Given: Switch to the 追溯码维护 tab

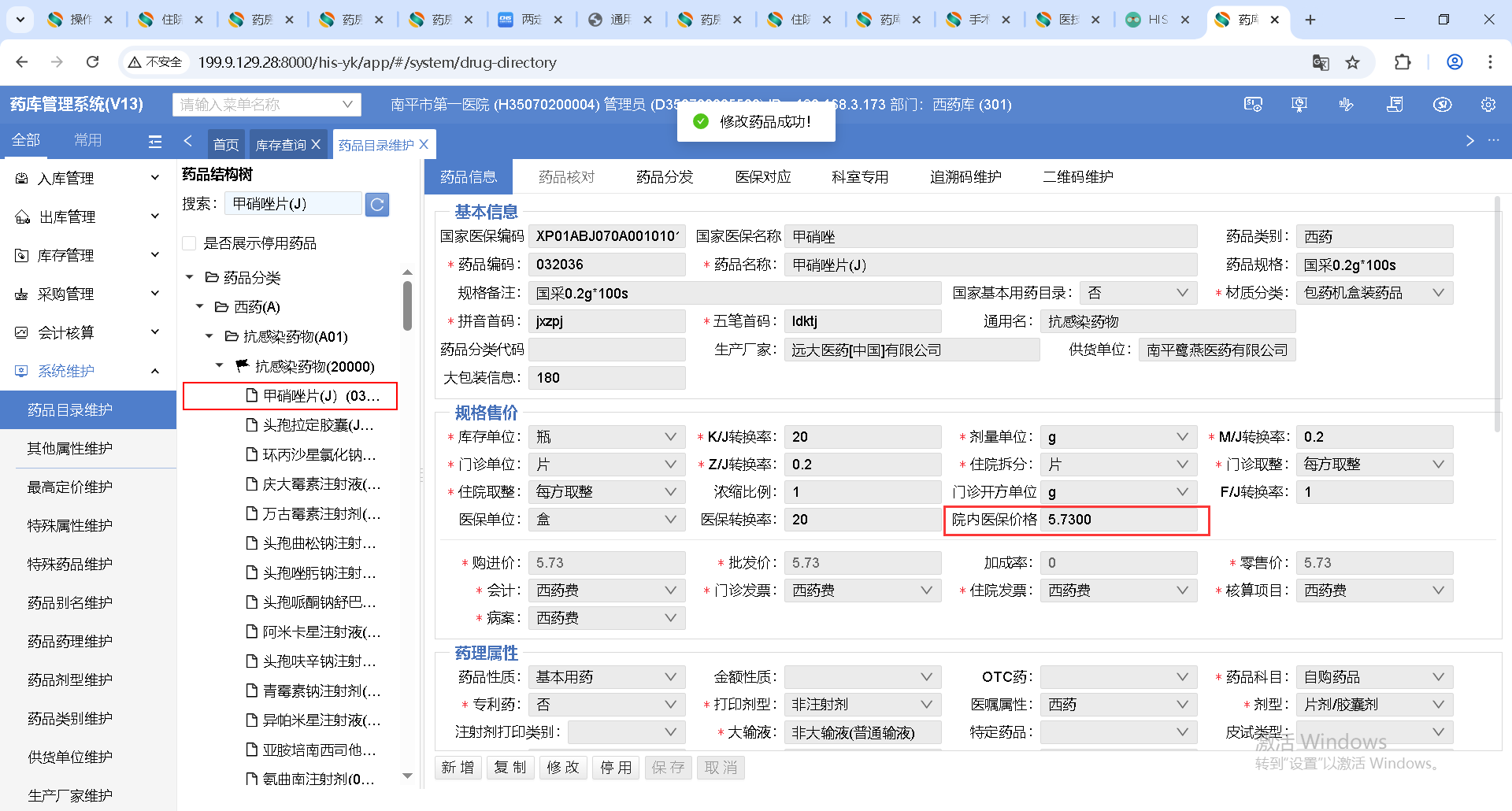Looking at the screenshot, I should click(x=965, y=177).
